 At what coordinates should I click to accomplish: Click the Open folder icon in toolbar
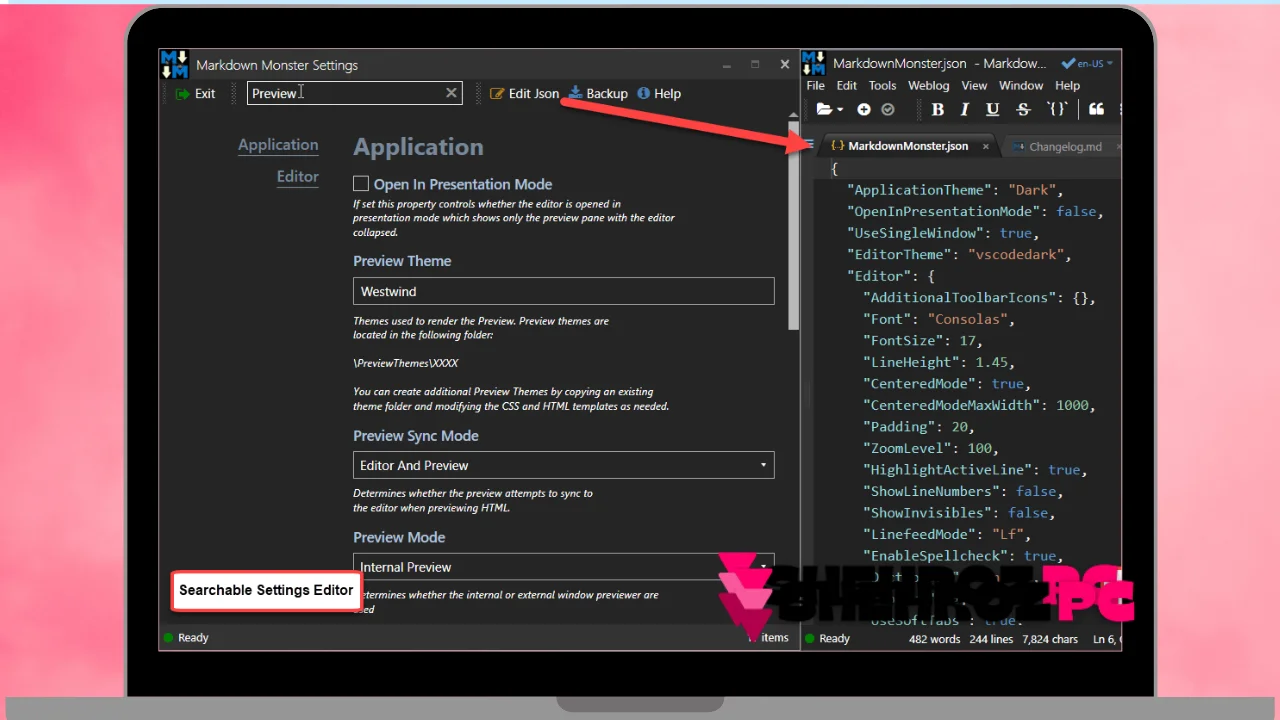(824, 110)
